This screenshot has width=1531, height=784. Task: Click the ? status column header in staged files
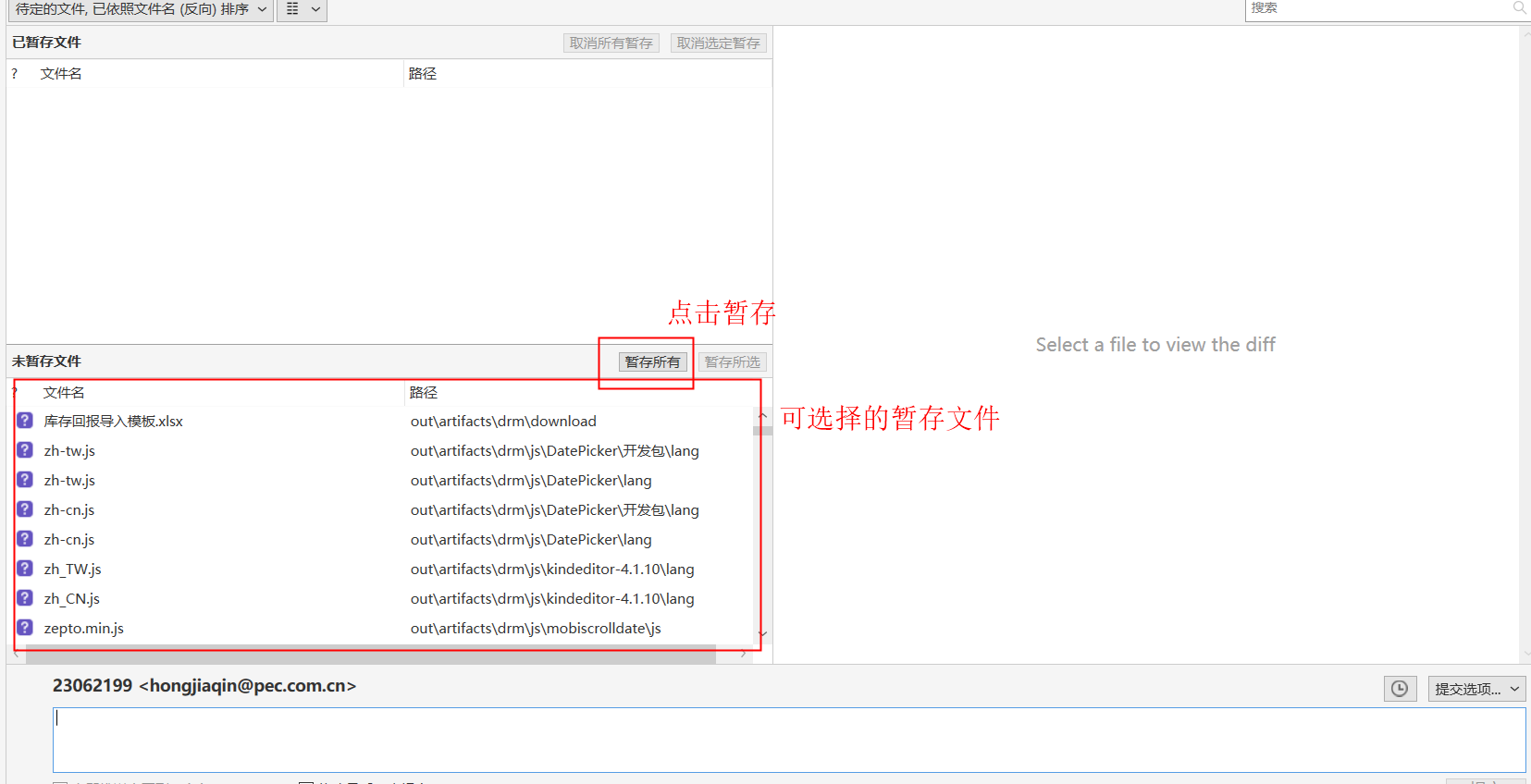pos(14,74)
